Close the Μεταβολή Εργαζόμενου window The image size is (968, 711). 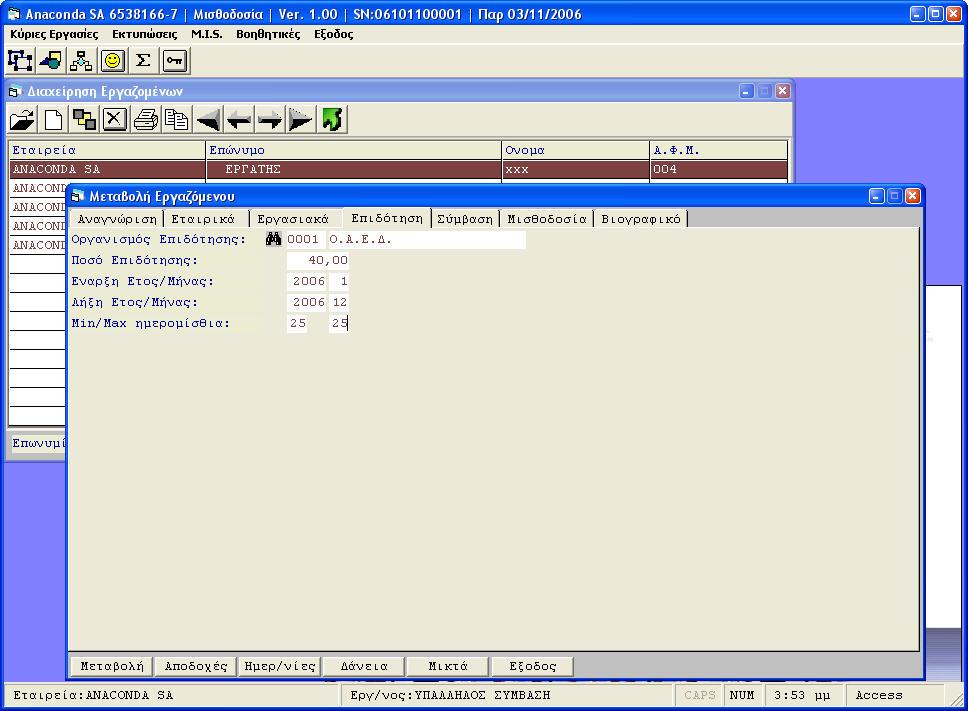pos(912,196)
